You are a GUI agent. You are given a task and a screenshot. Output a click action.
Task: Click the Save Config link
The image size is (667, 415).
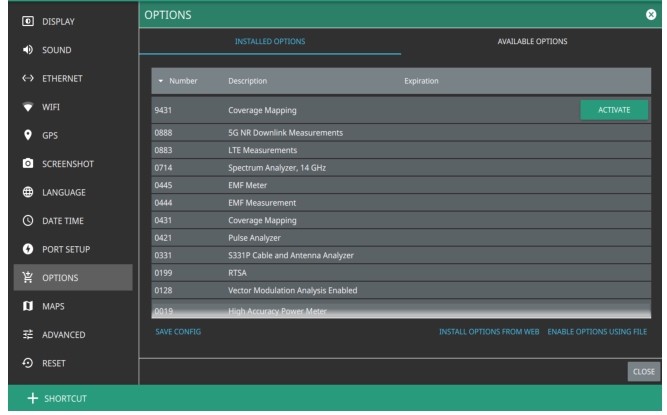(x=177, y=331)
